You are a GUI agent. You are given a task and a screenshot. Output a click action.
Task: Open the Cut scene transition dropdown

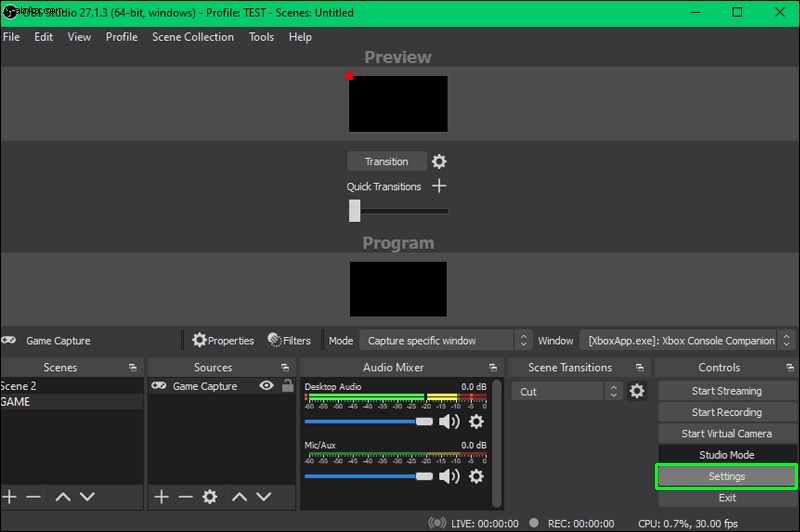coord(567,391)
